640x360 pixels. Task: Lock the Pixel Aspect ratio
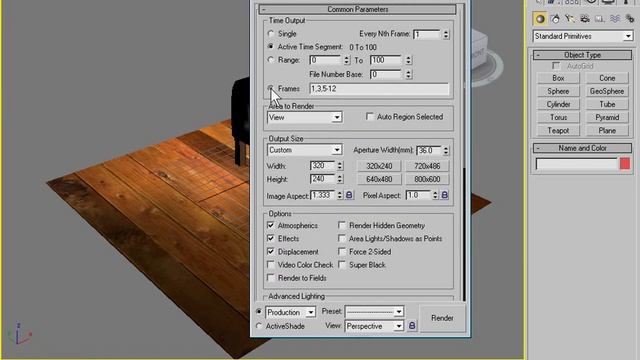[x=444, y=195]
